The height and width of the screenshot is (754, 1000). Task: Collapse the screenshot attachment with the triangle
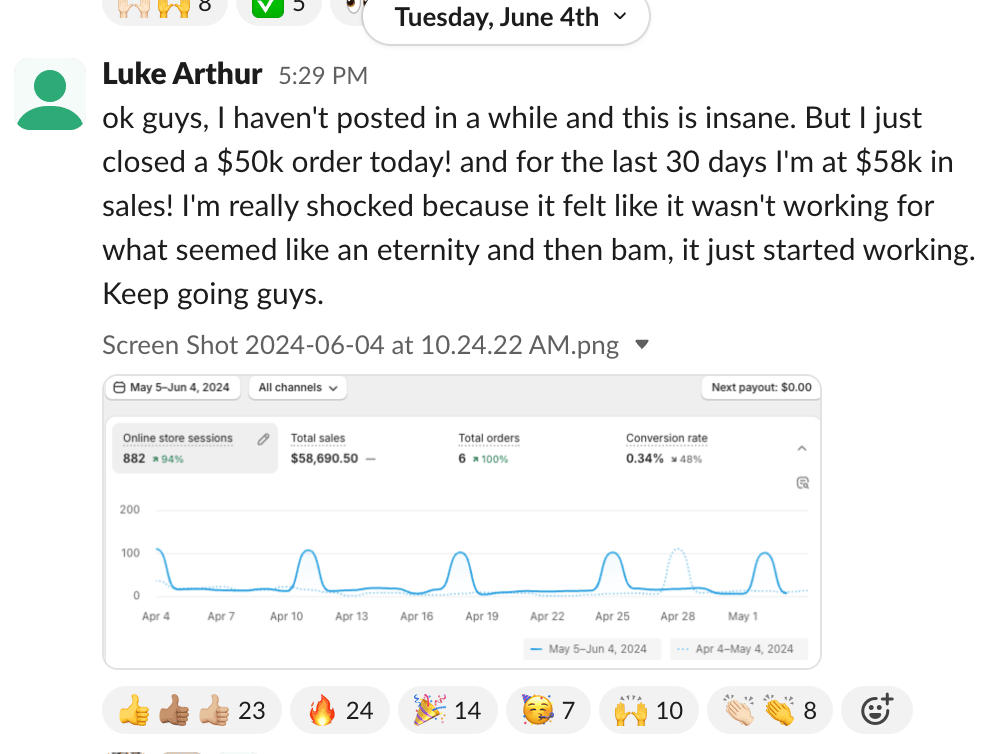tap(643, 345)
